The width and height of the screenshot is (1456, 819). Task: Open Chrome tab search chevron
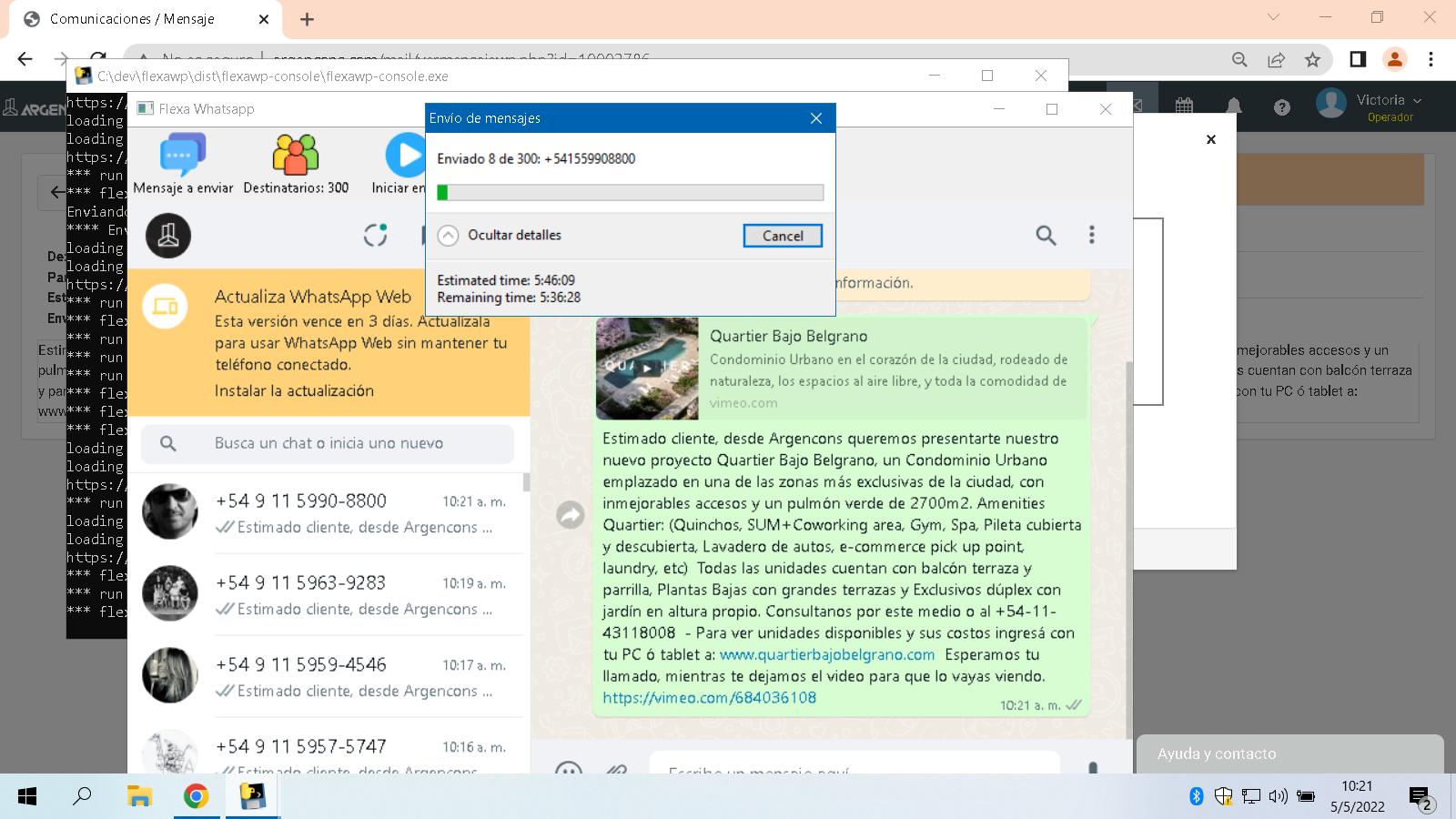(x=1273, y=17)
